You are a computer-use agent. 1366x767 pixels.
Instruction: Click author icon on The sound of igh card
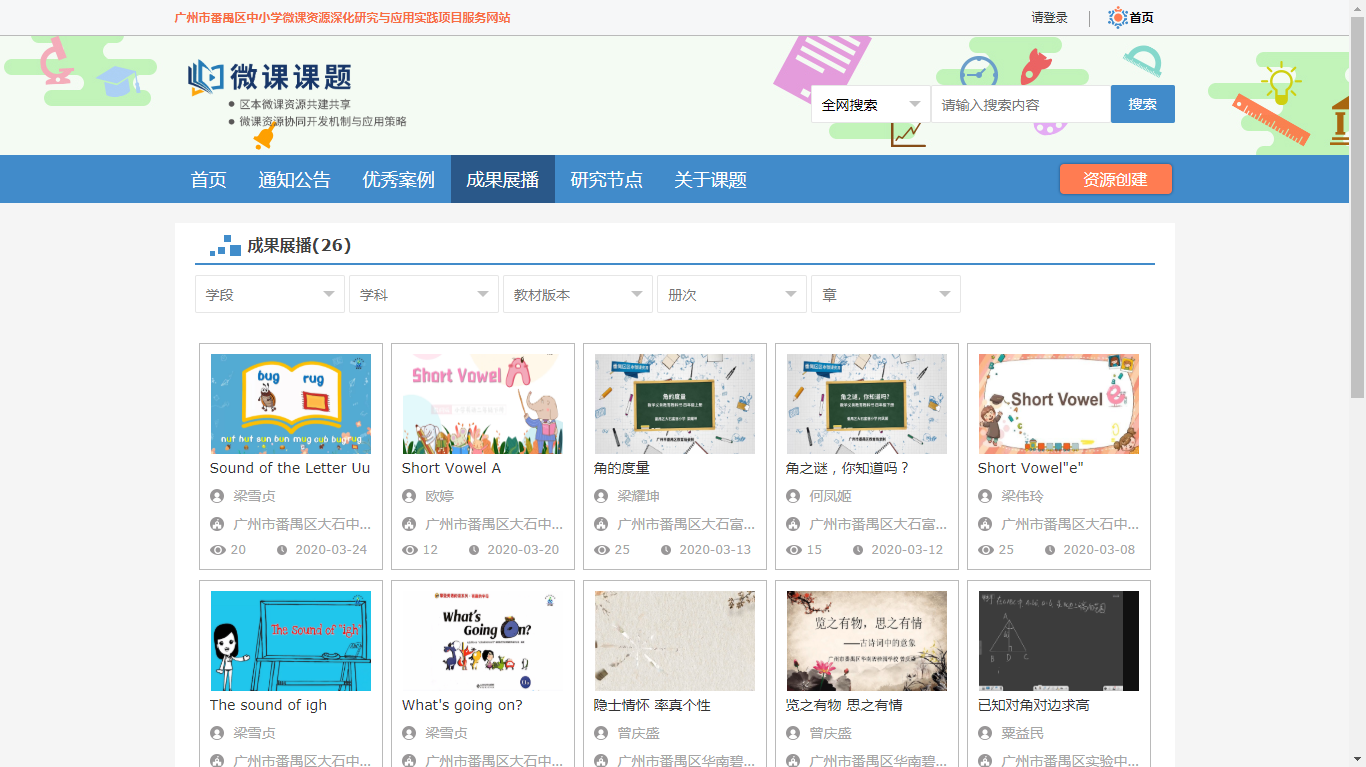click(x=217, y=733)
